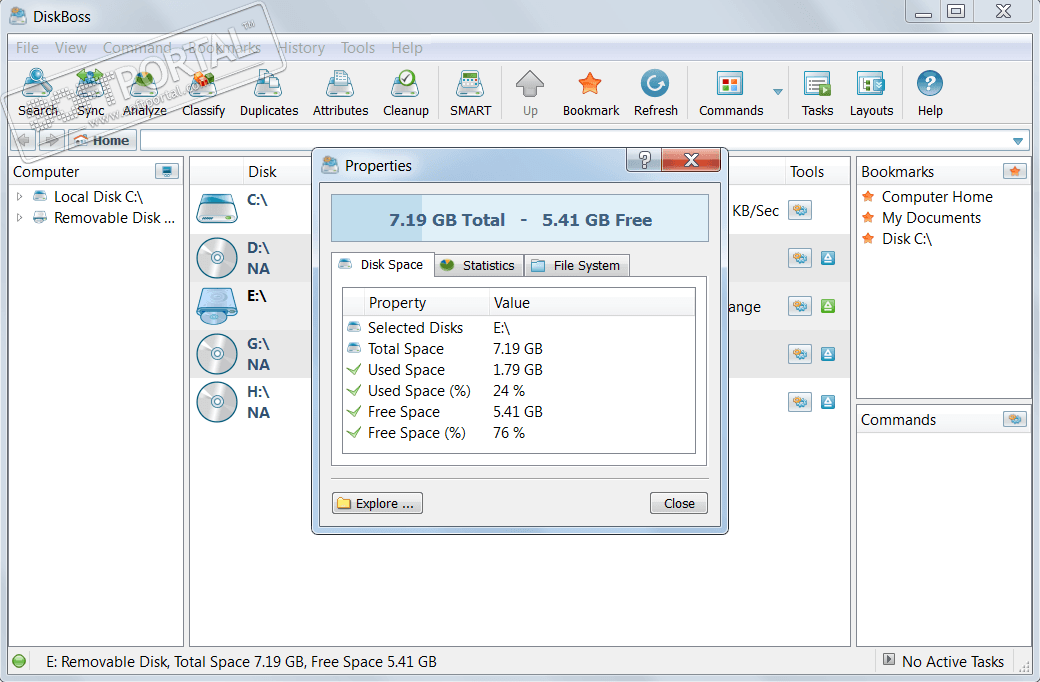The height and width of the screenshot is (682, 1040).
Task: Open the Analyze tool
Action: tap(145, 93)
